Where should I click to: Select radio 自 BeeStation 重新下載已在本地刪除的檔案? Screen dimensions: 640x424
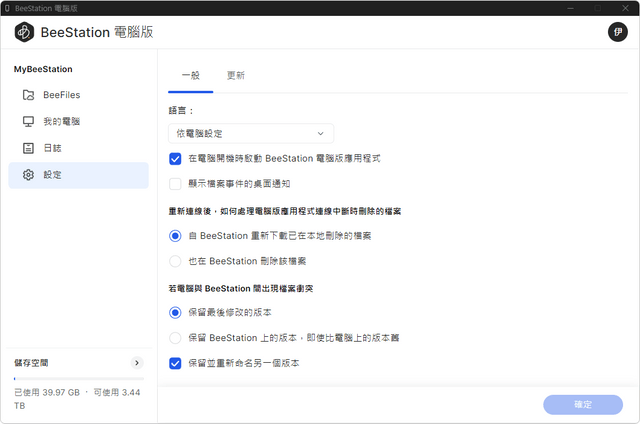175,236
